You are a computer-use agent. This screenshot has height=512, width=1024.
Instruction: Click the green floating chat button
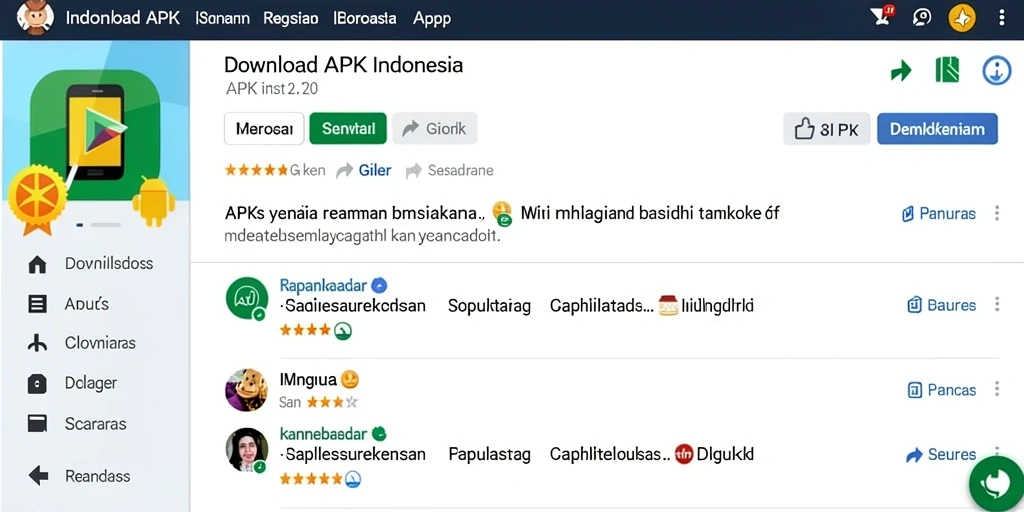pyautogui.click(x=996, y=485)
